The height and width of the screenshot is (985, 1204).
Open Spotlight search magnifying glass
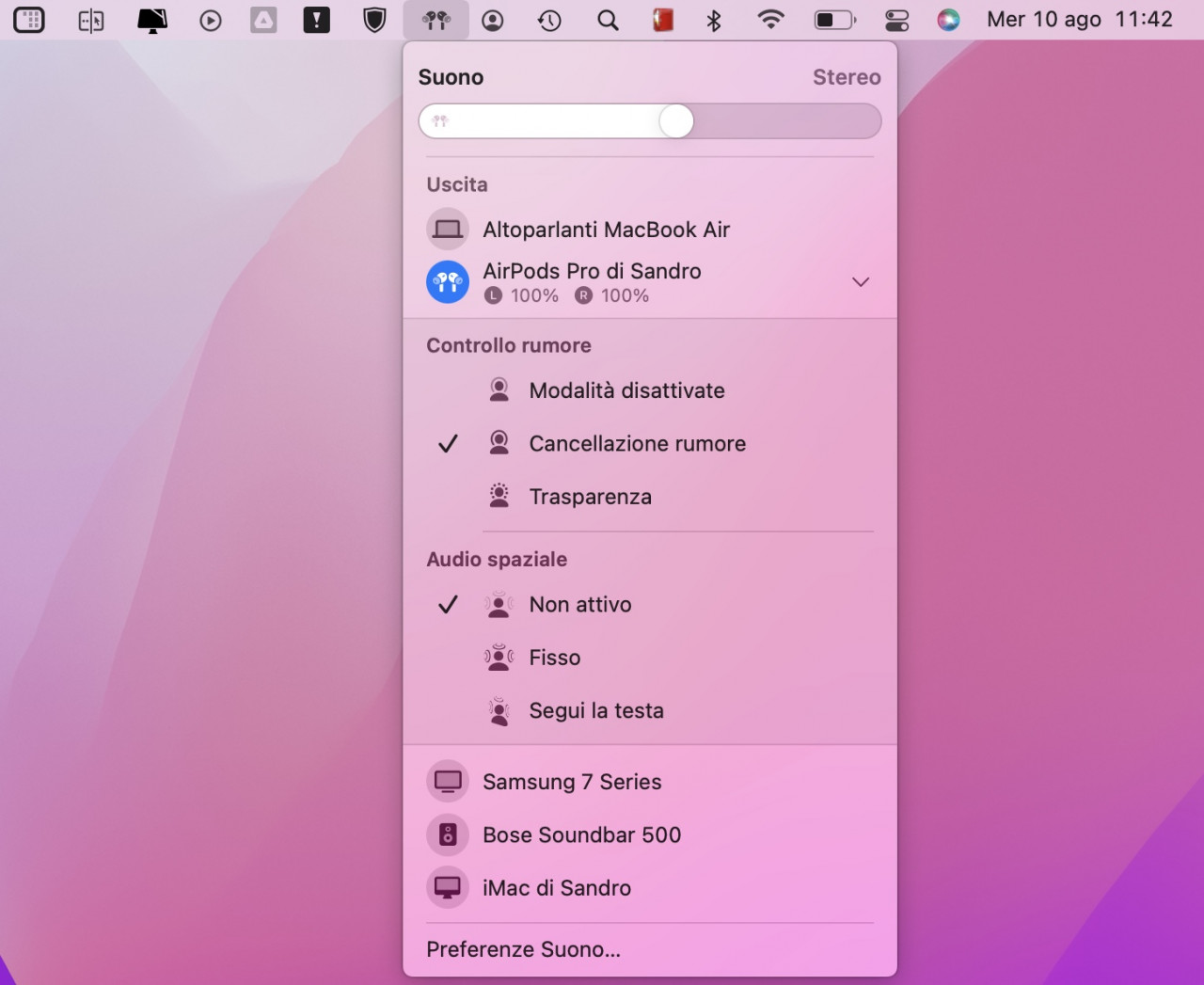(x=608, y=20)
